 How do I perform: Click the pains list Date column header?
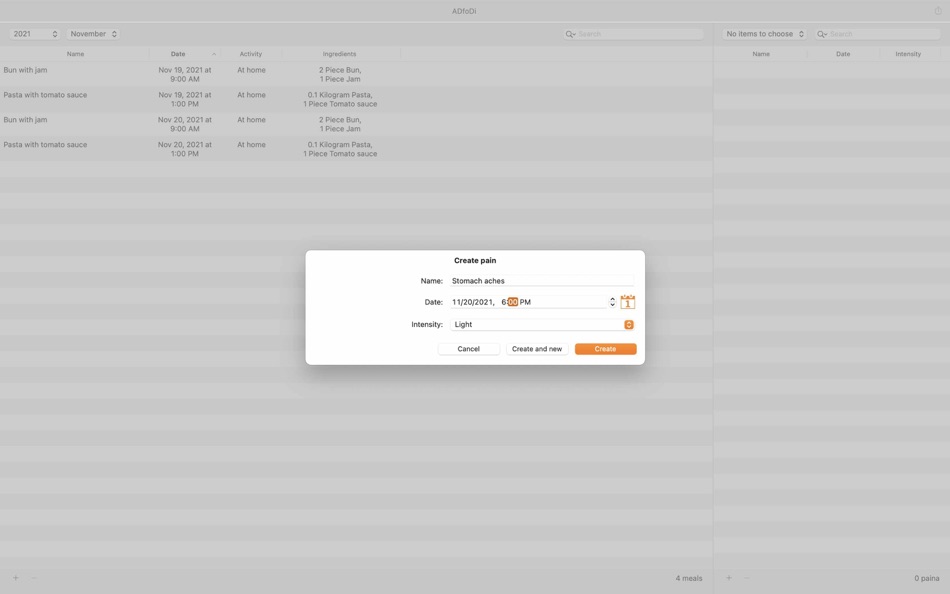click(843, 54)
